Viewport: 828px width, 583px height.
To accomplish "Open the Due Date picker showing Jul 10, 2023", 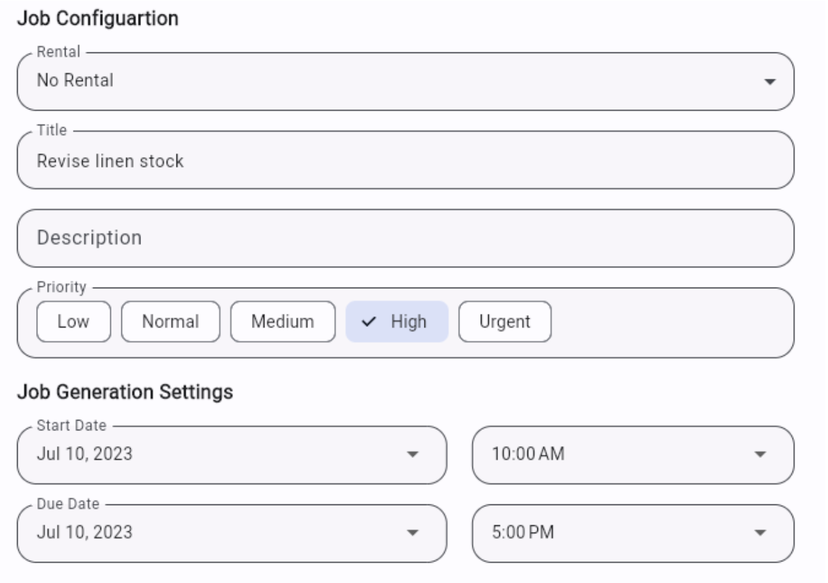I will tap(220, 533).
